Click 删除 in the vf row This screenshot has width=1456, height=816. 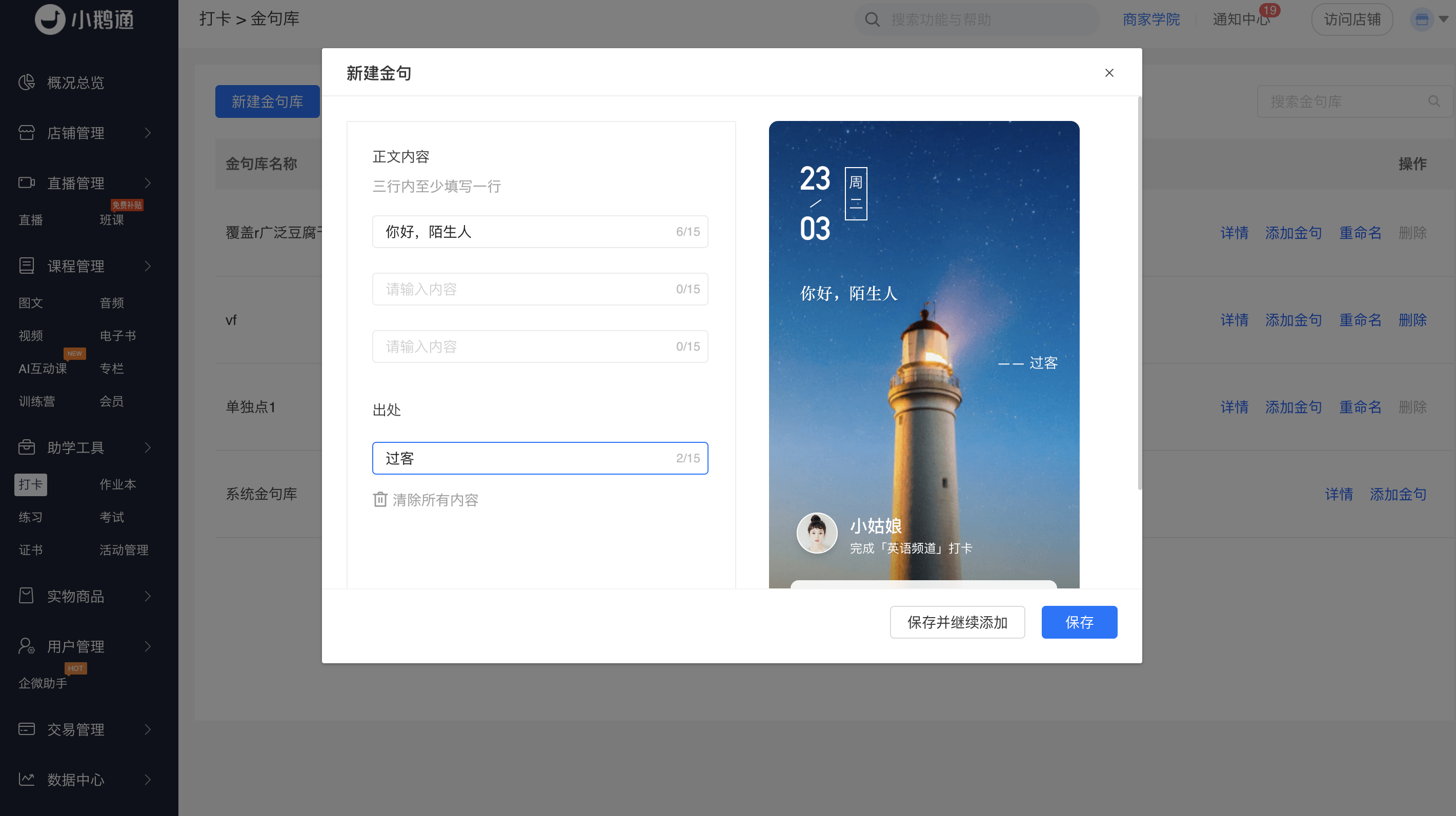click(1412, 320)
